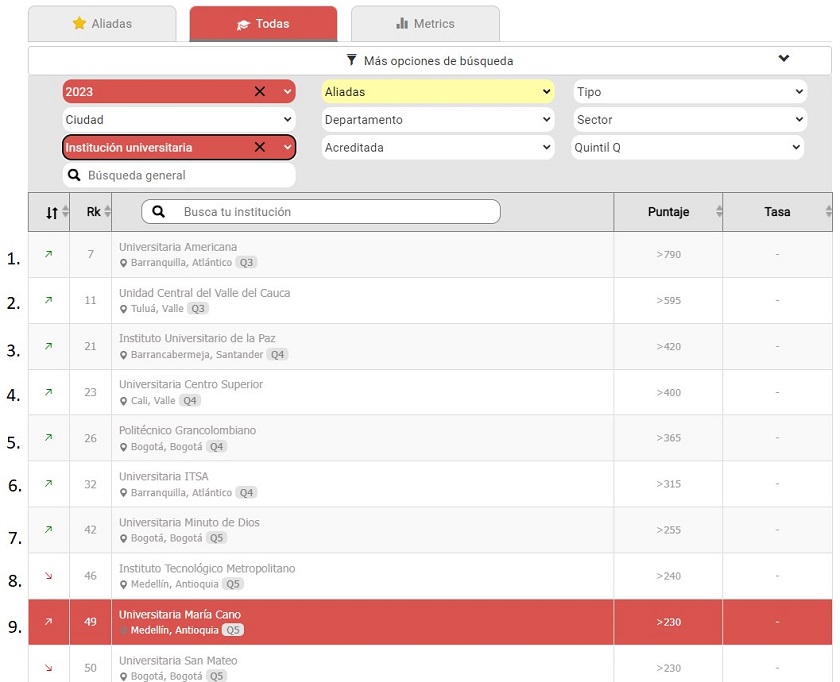Click Politécnico Grancolombiano's trend arrow
This screenshot has height=682, width=840.
click(49, 438)
